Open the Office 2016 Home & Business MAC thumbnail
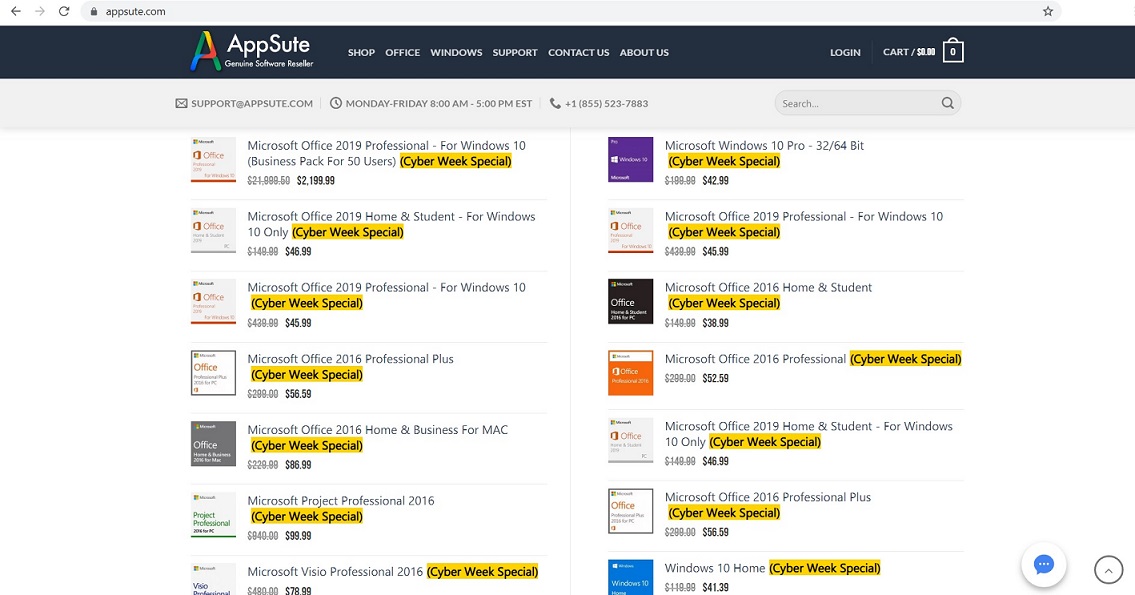1135x595 pixels. coord(213,444)
